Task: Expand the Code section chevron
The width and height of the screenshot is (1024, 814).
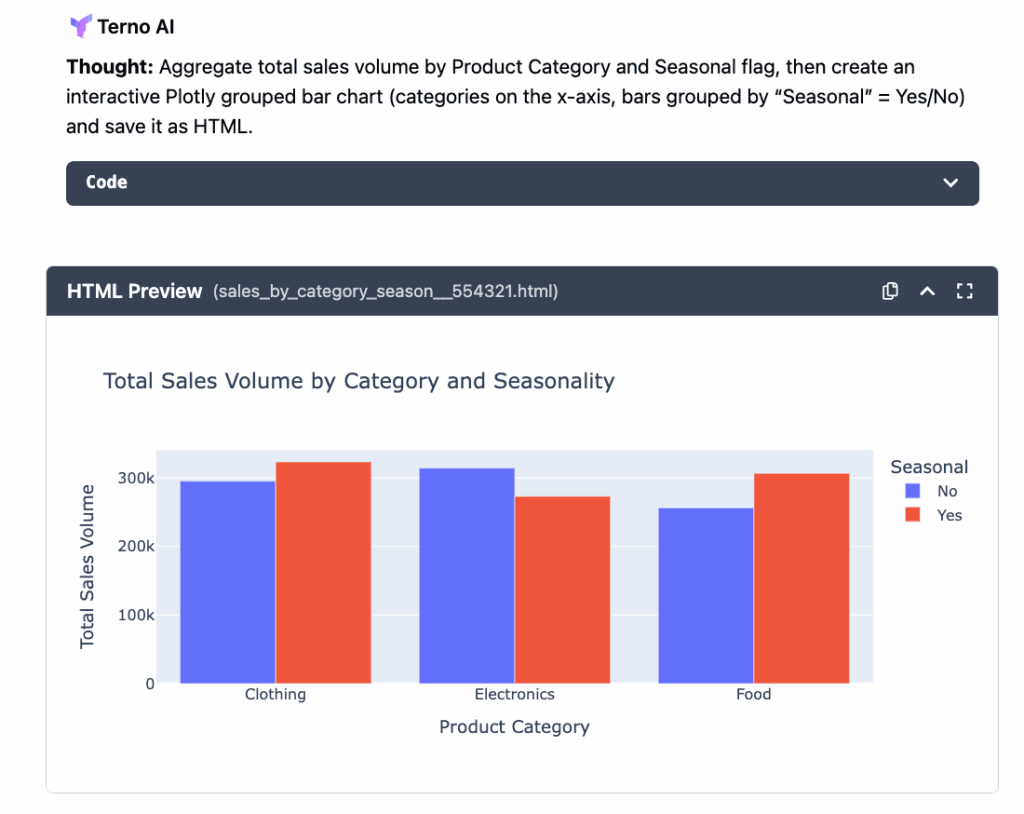Action: (950, 183)
